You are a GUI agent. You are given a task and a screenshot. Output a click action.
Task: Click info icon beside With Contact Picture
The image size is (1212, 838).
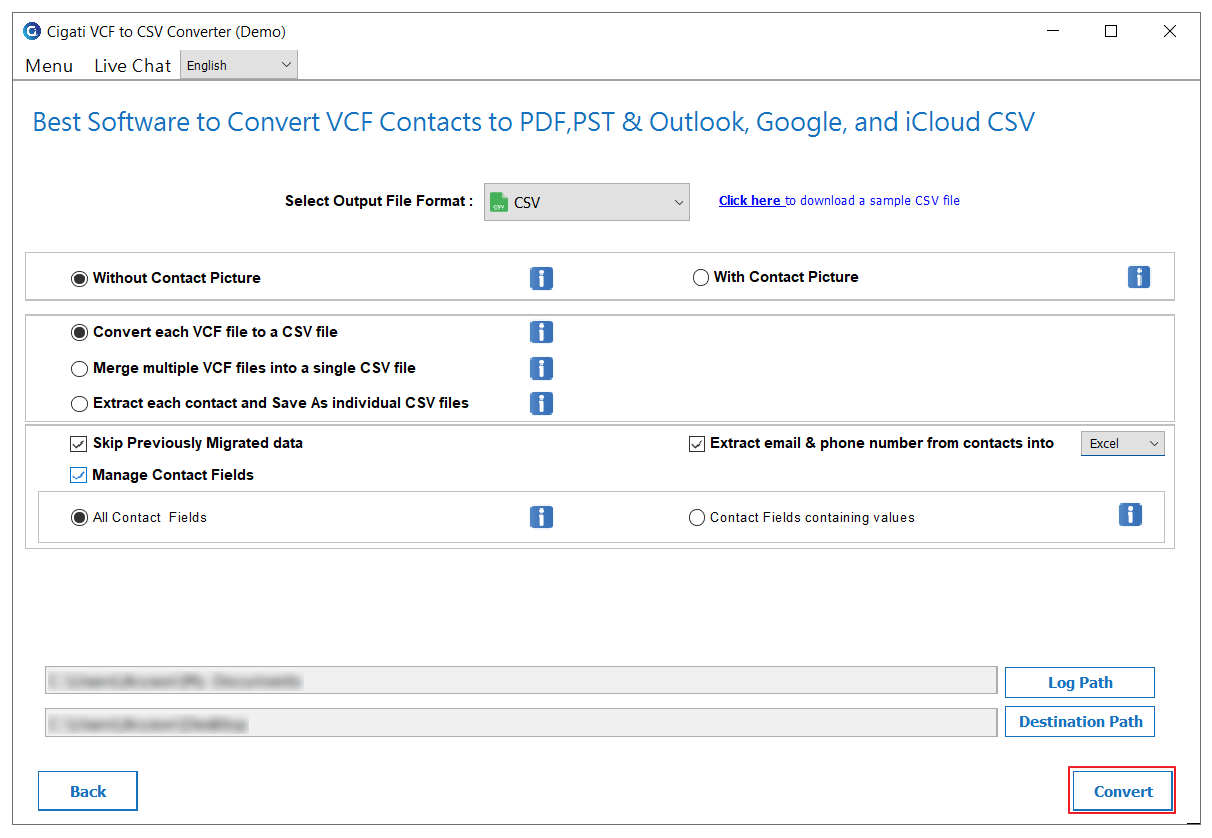1138,277
